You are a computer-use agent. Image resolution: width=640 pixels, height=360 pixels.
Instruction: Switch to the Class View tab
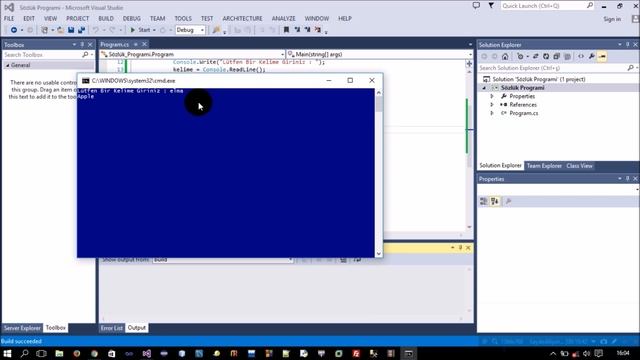coord(579,166)
